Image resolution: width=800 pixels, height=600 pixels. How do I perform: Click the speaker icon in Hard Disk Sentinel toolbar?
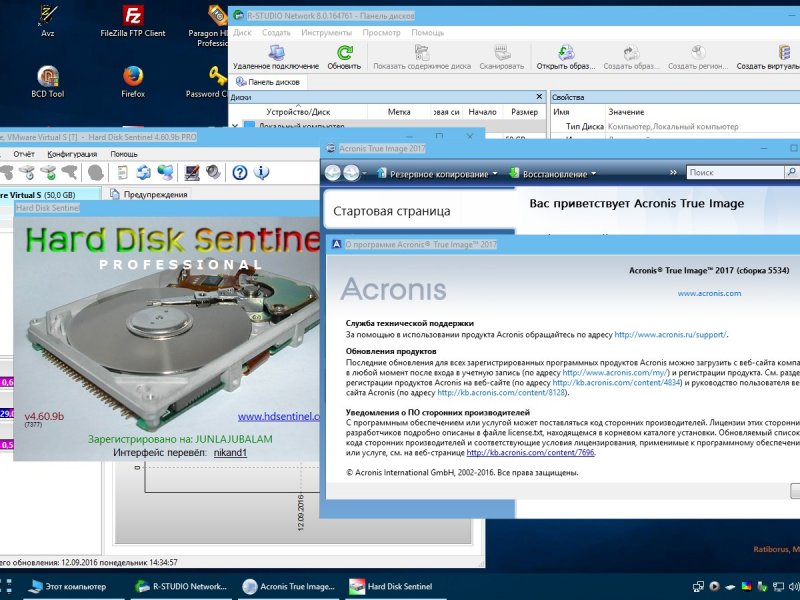coord(213,173)
